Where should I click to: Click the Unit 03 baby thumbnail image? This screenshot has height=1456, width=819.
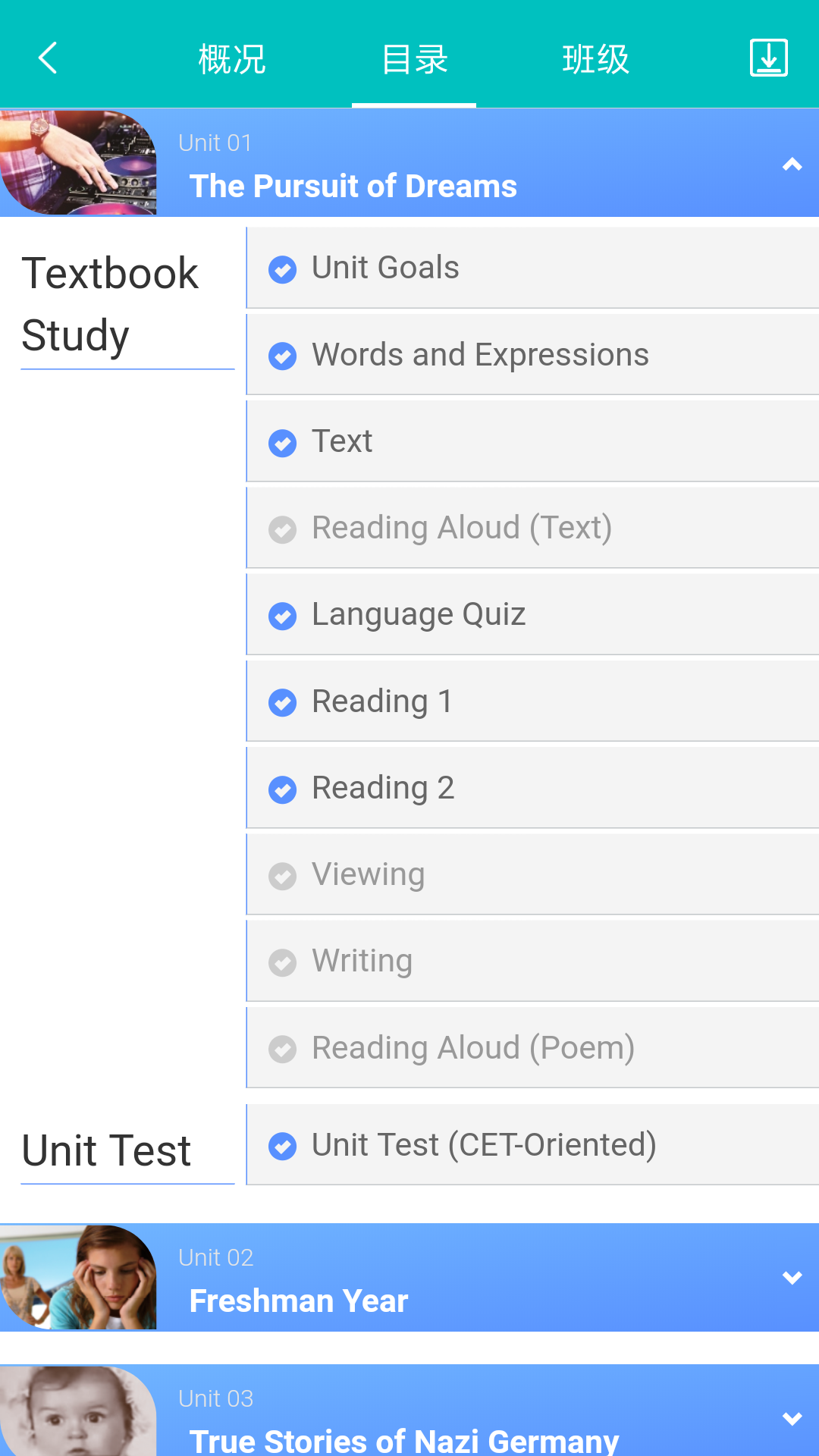78,1411
